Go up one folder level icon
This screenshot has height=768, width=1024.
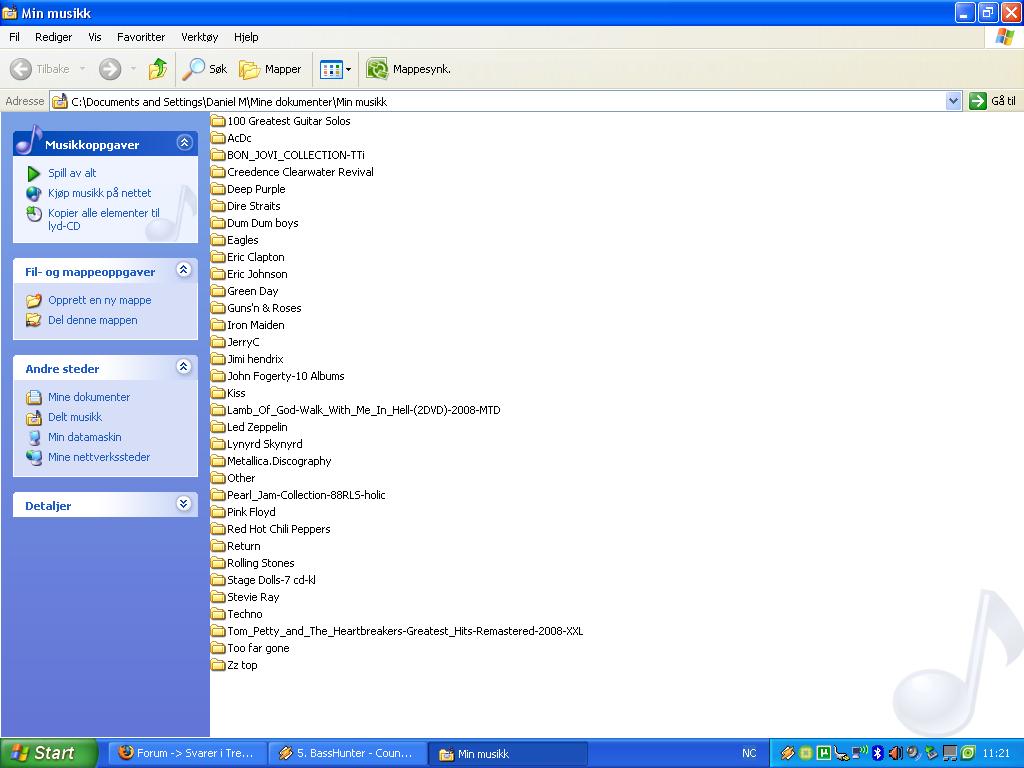click(x=157, y=69)
